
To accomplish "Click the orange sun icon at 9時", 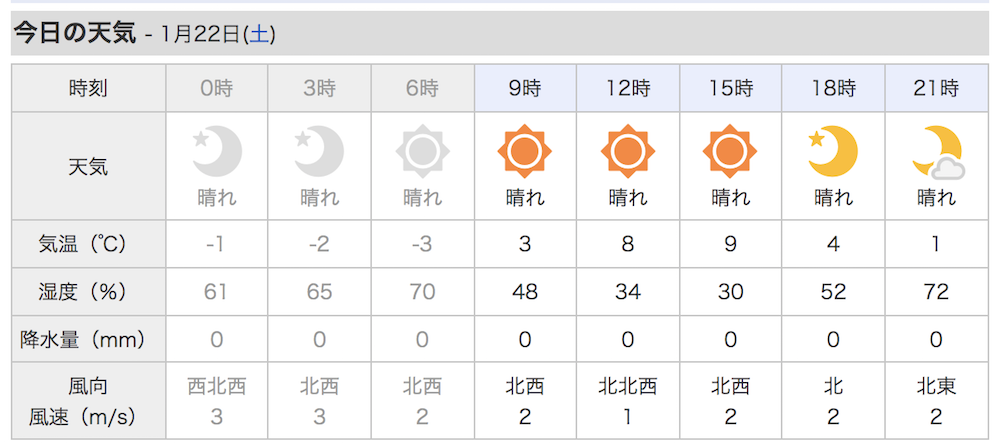I will tap(525, 152).
